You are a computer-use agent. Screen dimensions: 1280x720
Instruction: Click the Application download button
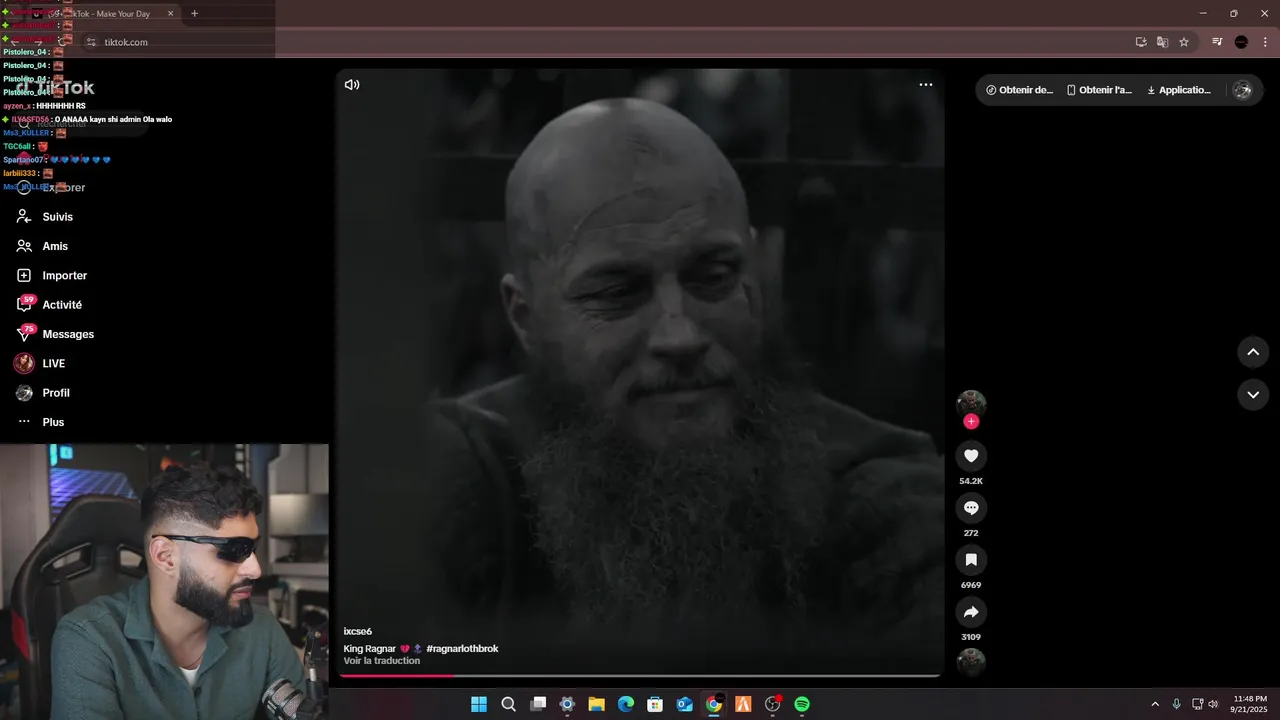tap(1179, 90)
